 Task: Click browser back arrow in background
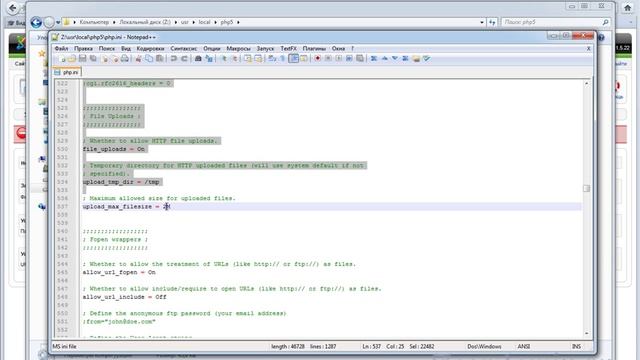click(x=13, y=8)
